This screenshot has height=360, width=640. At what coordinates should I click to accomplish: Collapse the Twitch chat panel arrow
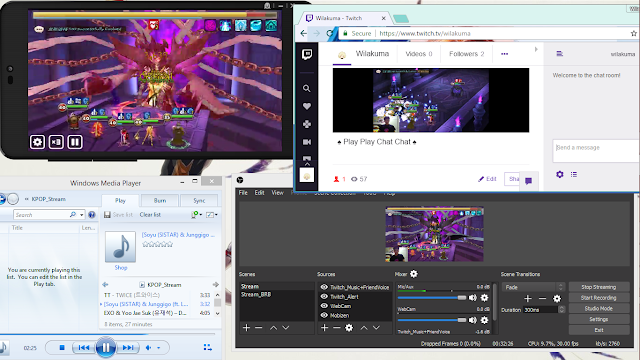536,49
